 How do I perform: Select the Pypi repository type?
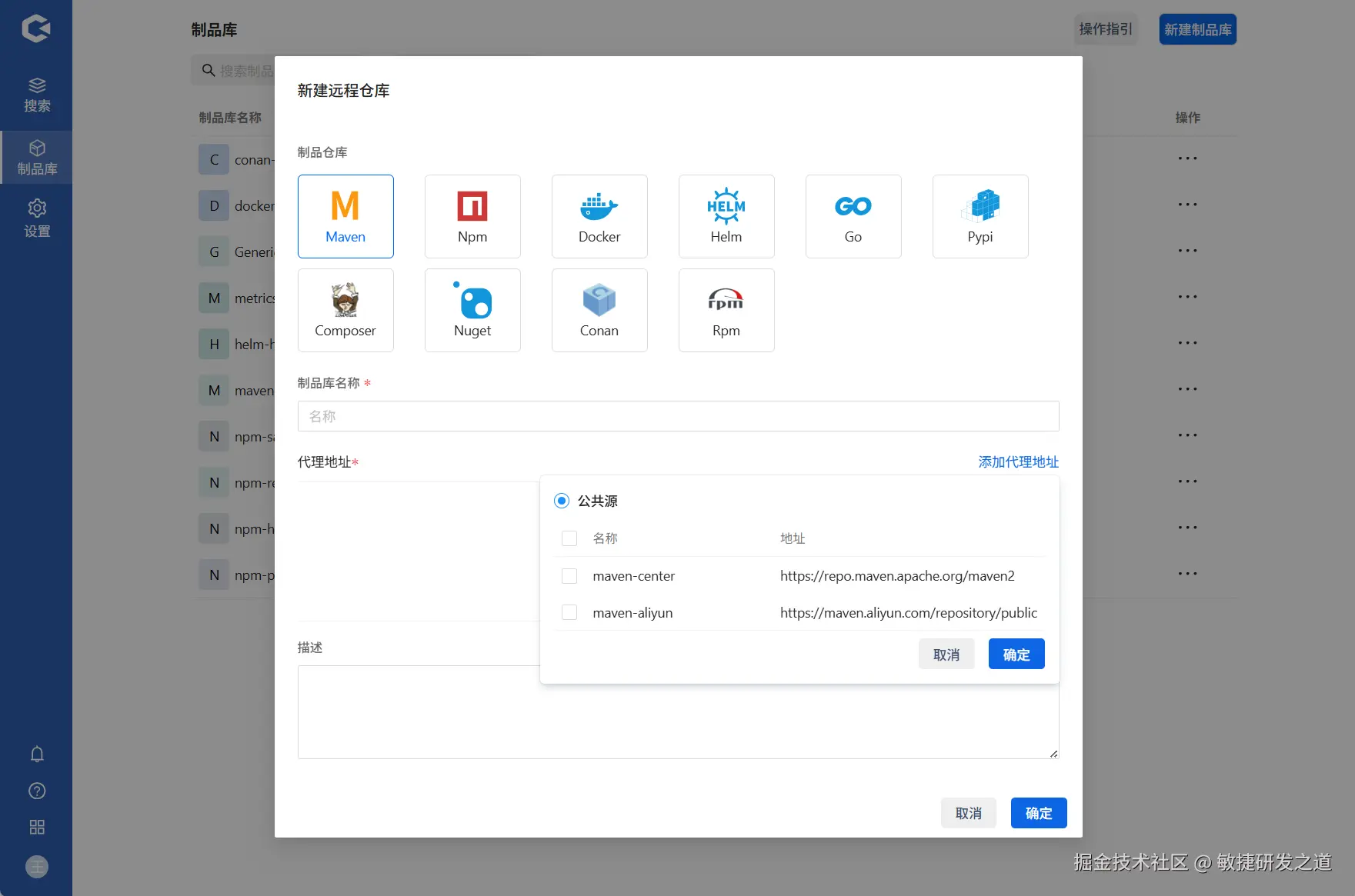pyautogui.click(x=980, y=216)
